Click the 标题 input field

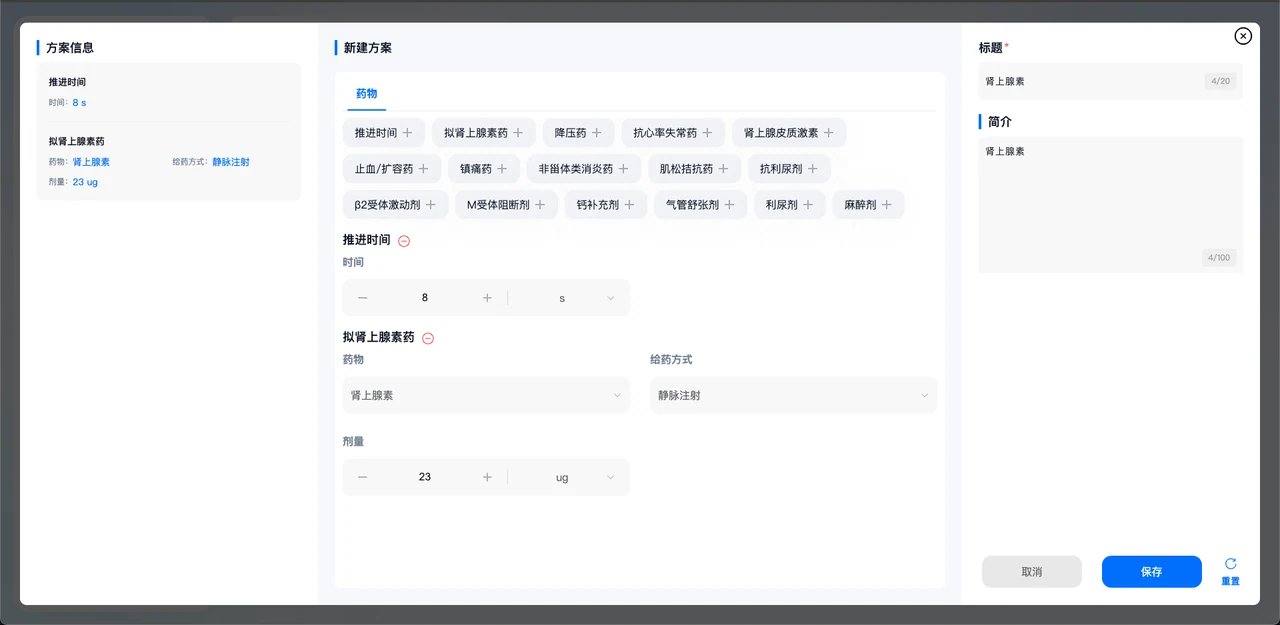(x=1111, y=81)
